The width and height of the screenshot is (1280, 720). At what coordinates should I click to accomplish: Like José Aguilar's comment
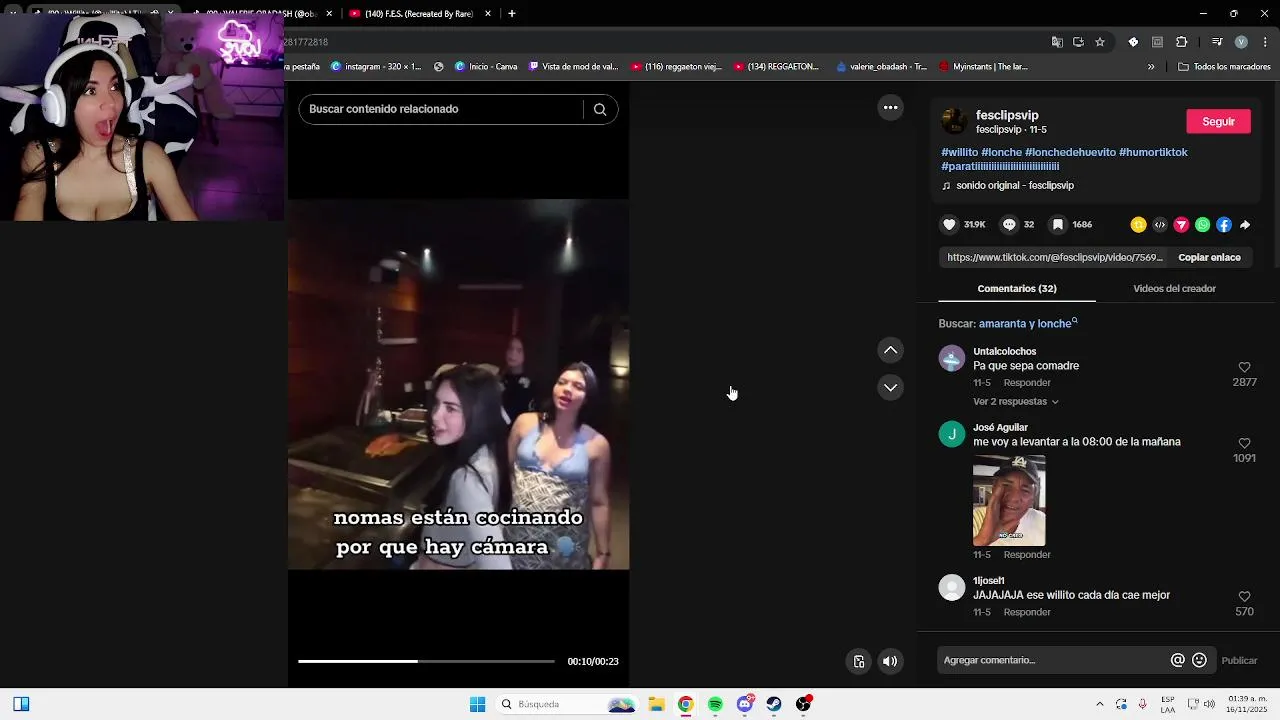(1245, 443)
